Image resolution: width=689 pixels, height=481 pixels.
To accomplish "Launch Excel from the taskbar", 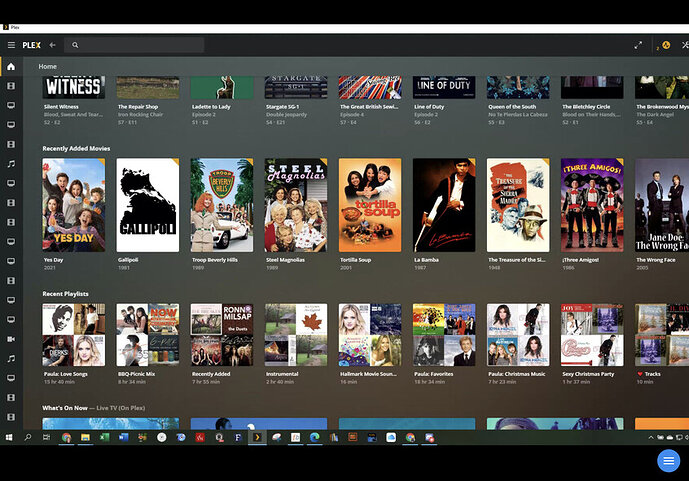I will tap(105, 437).
